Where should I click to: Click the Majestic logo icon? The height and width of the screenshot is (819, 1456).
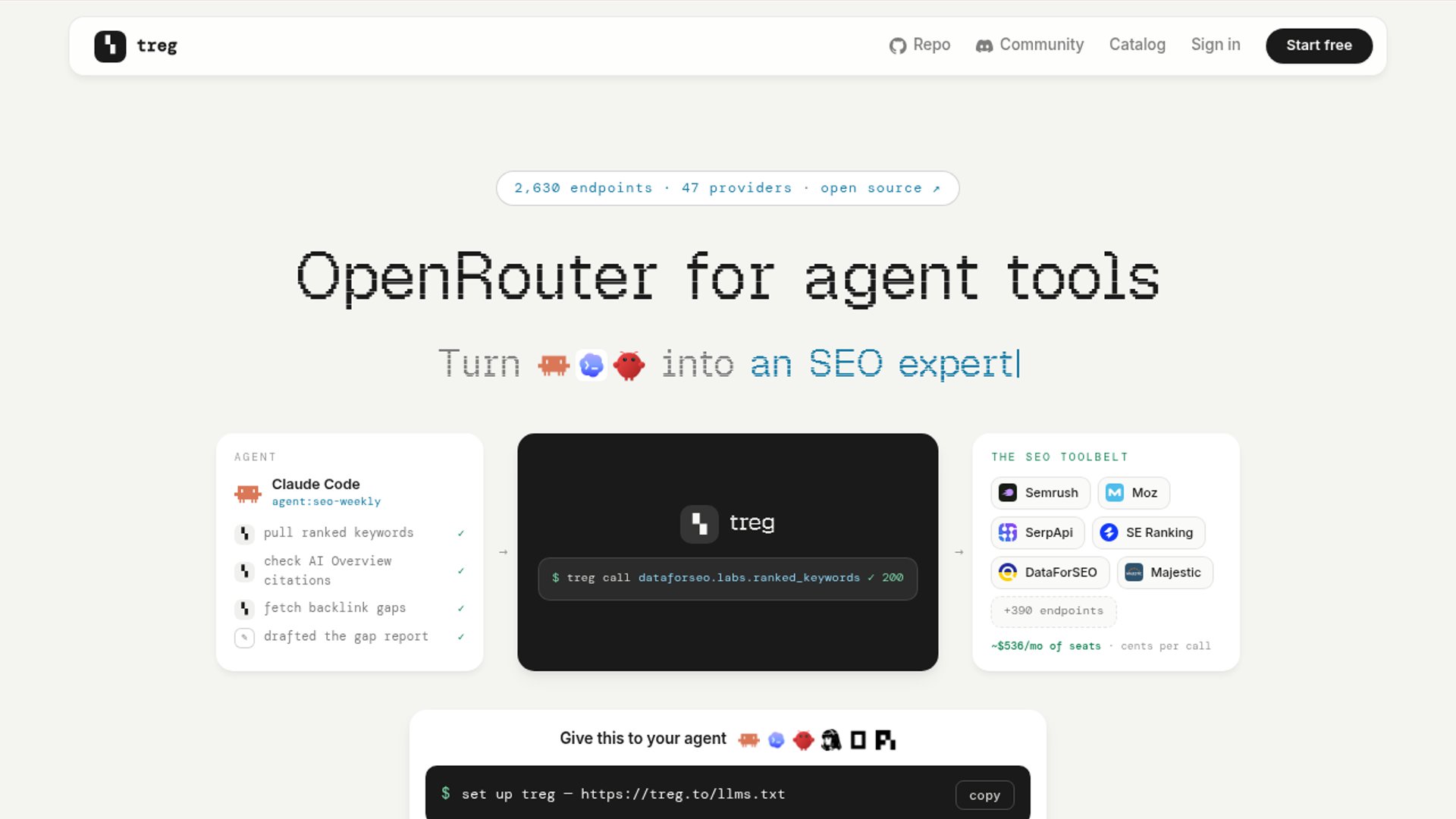pyautogui.click(x=1134, y=573)
